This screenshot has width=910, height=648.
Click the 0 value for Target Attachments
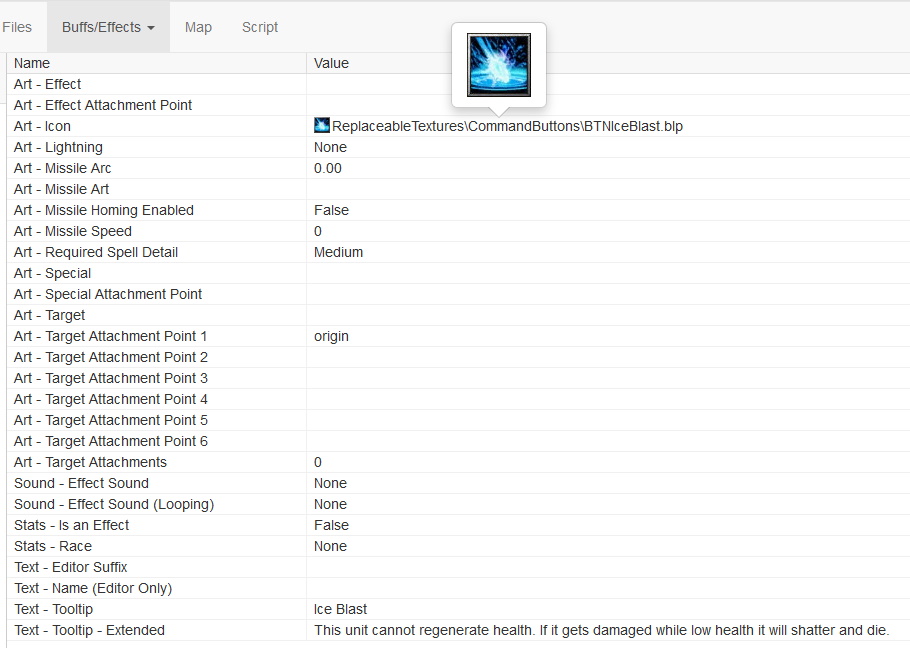tap(318, 462)
